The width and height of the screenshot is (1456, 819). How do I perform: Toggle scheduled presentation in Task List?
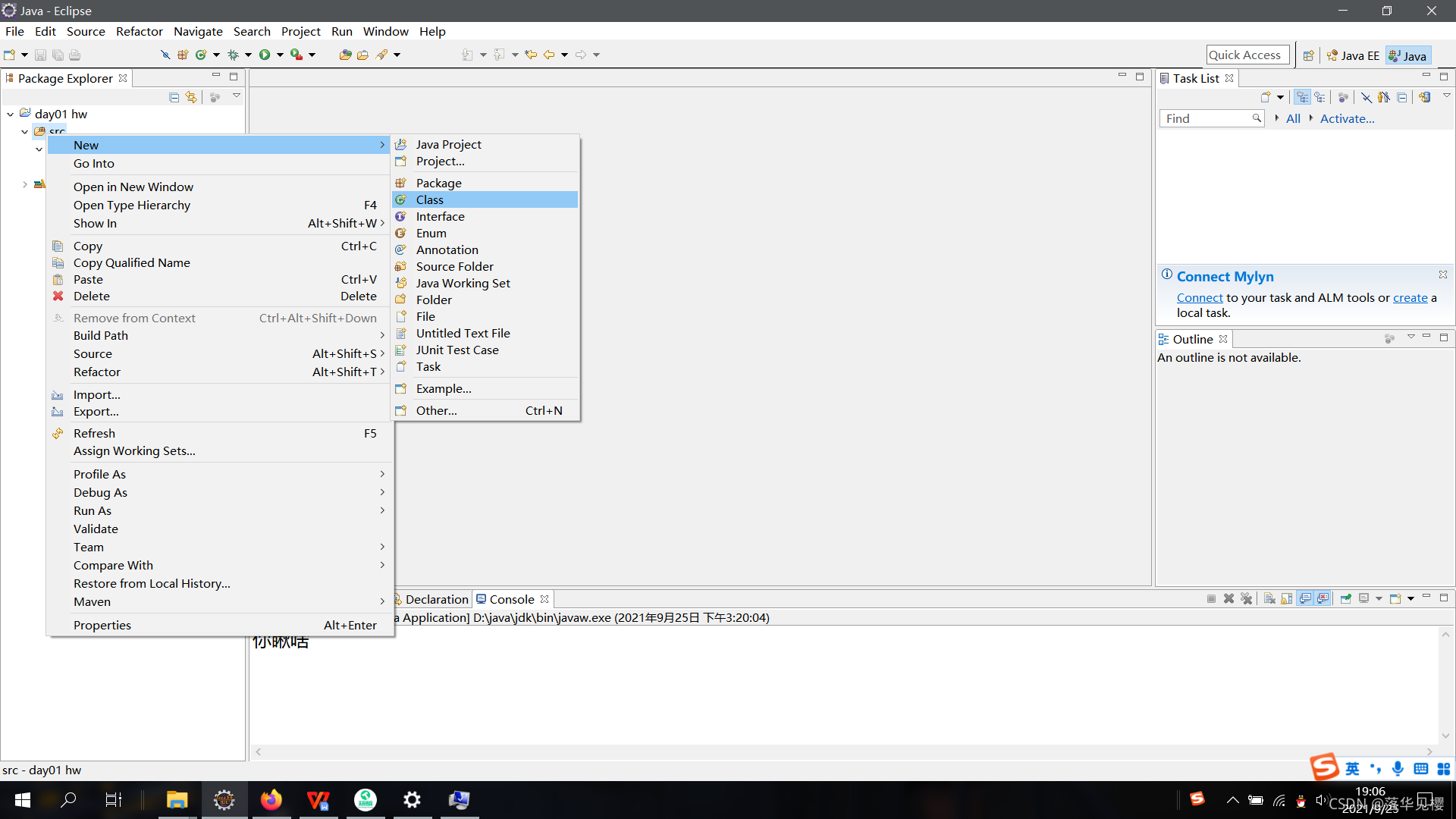click(x=1321, y=97)
